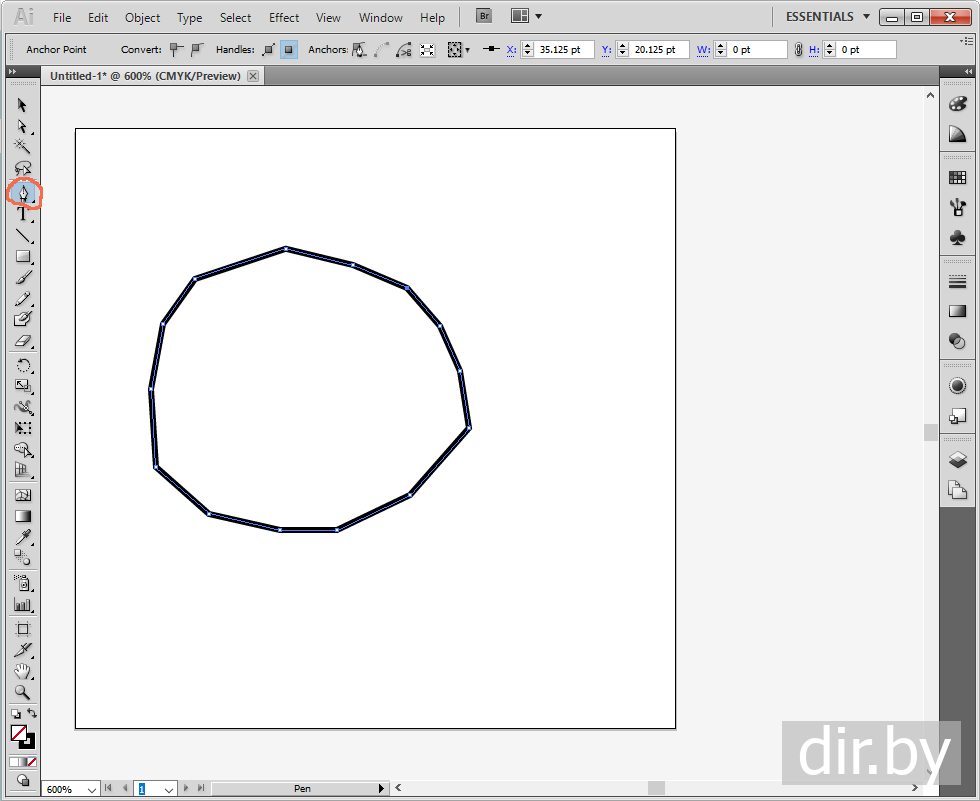Open the Layers panel icon
Screen dimensions: 980x801
[x=957, y=460]
